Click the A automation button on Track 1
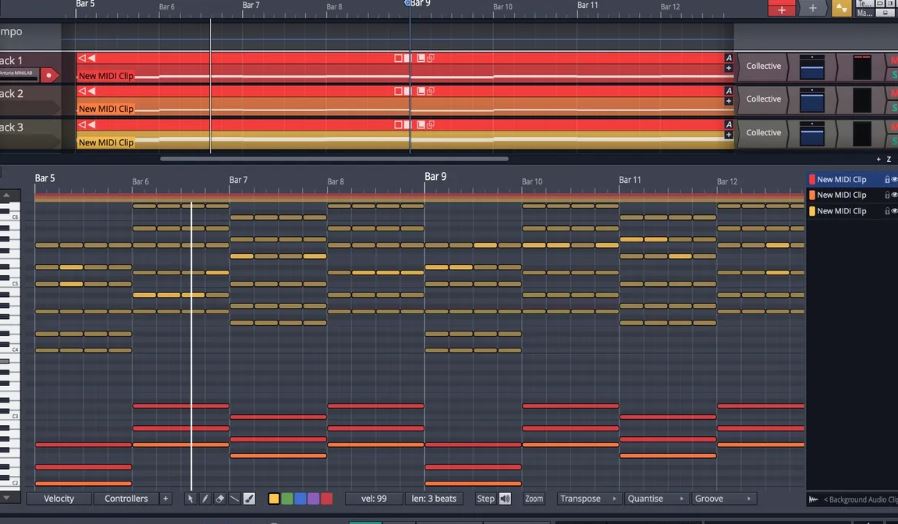 728,58
